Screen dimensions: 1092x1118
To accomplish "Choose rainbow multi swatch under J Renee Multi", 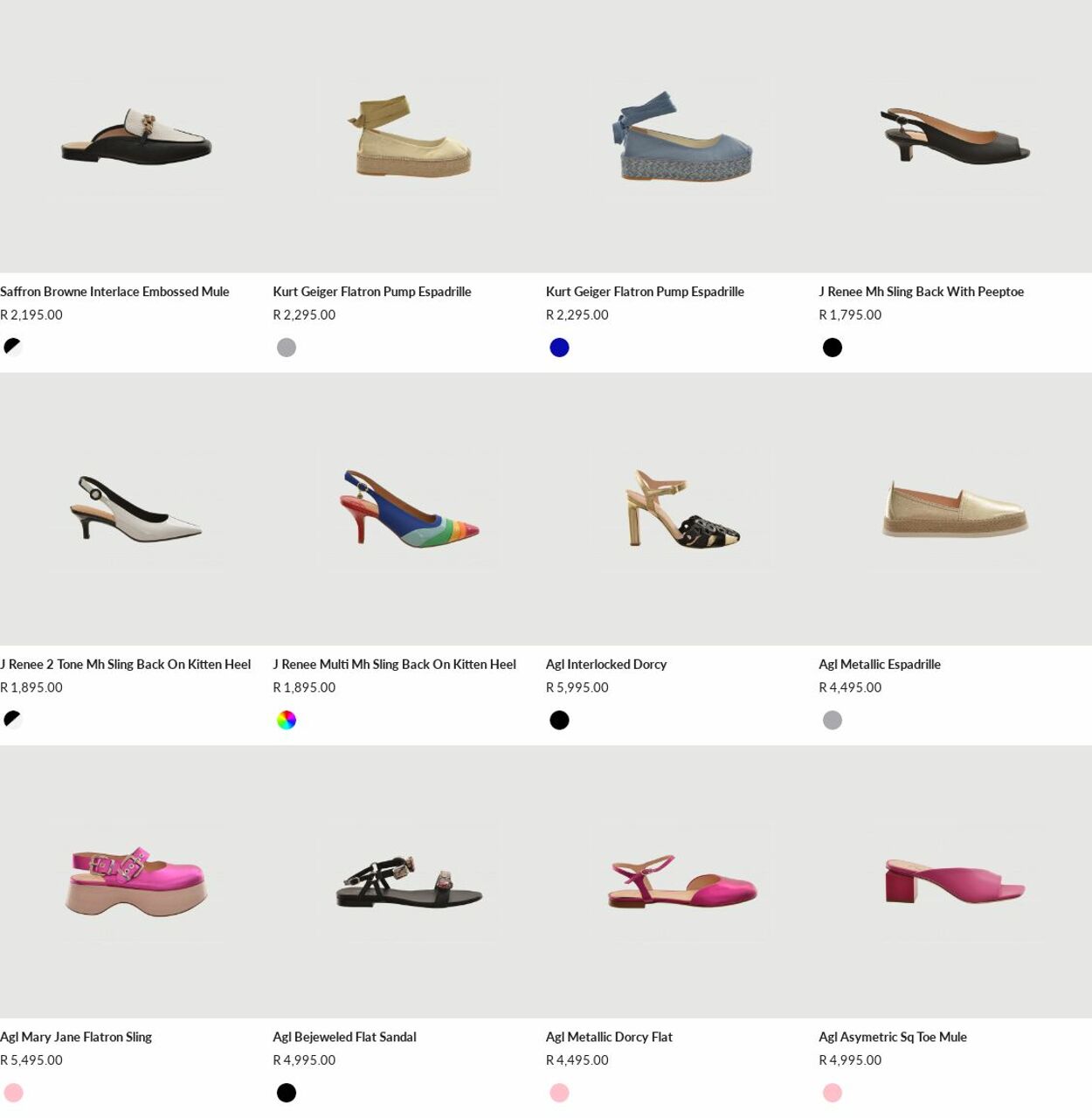I will [x=287, y=721].
